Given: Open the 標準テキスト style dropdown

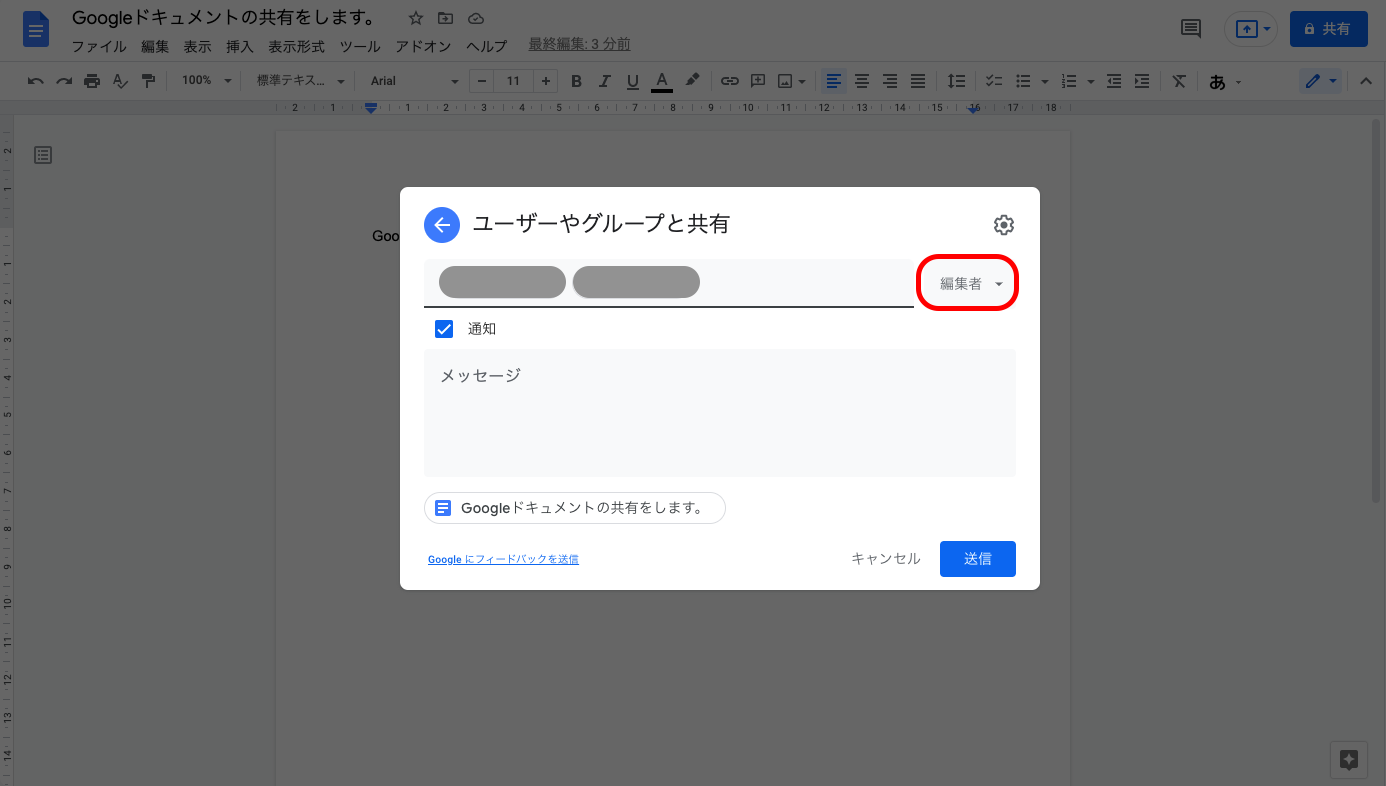Looking at the screenshot, I should pyautogui.click(x=300, y=81).
